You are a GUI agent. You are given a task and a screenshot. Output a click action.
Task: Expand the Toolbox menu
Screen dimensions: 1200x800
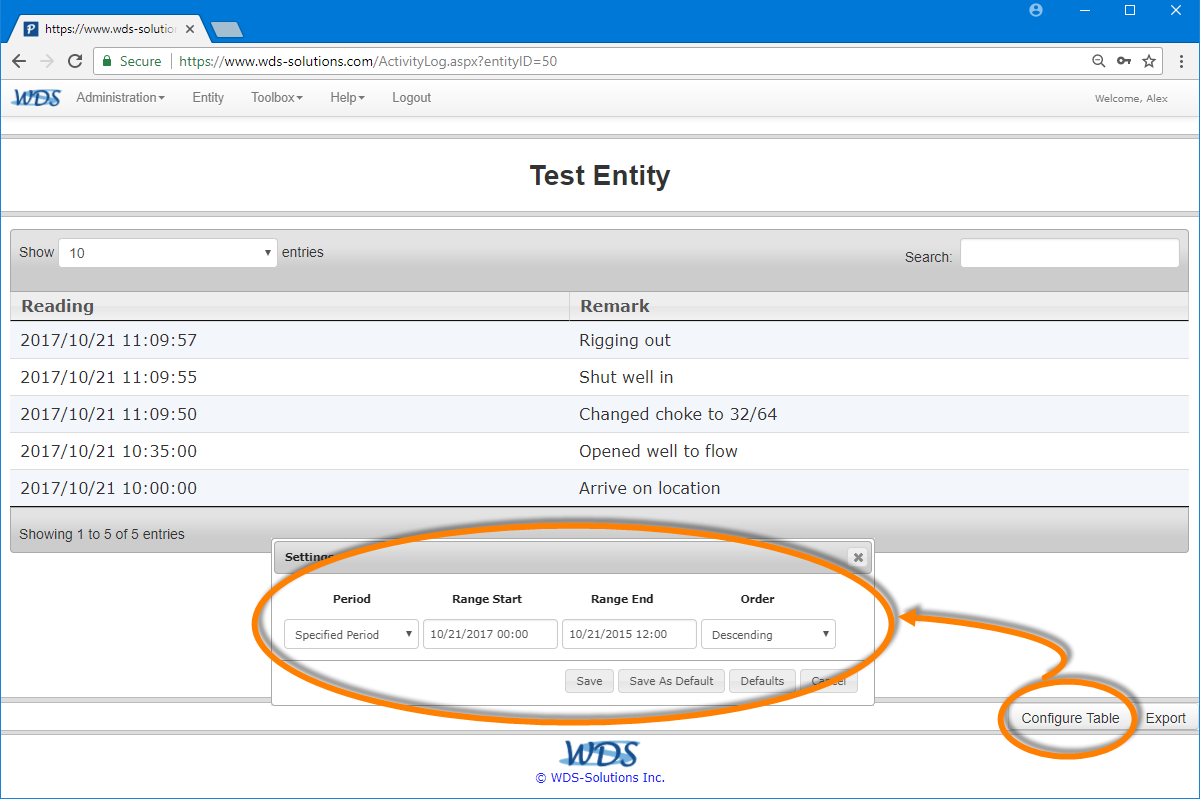pos(277,98)
